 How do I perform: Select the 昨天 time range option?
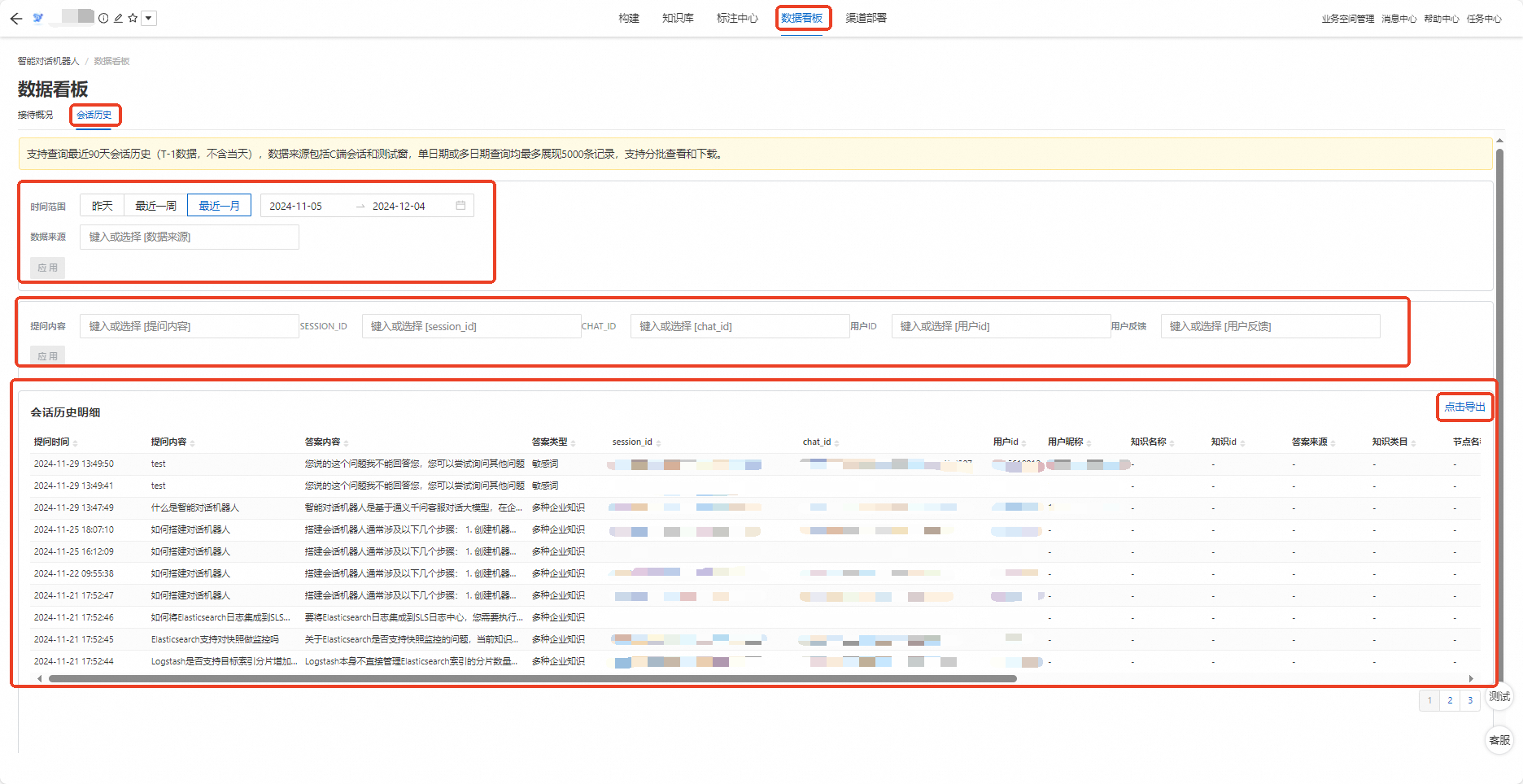(x=102, y=206)
